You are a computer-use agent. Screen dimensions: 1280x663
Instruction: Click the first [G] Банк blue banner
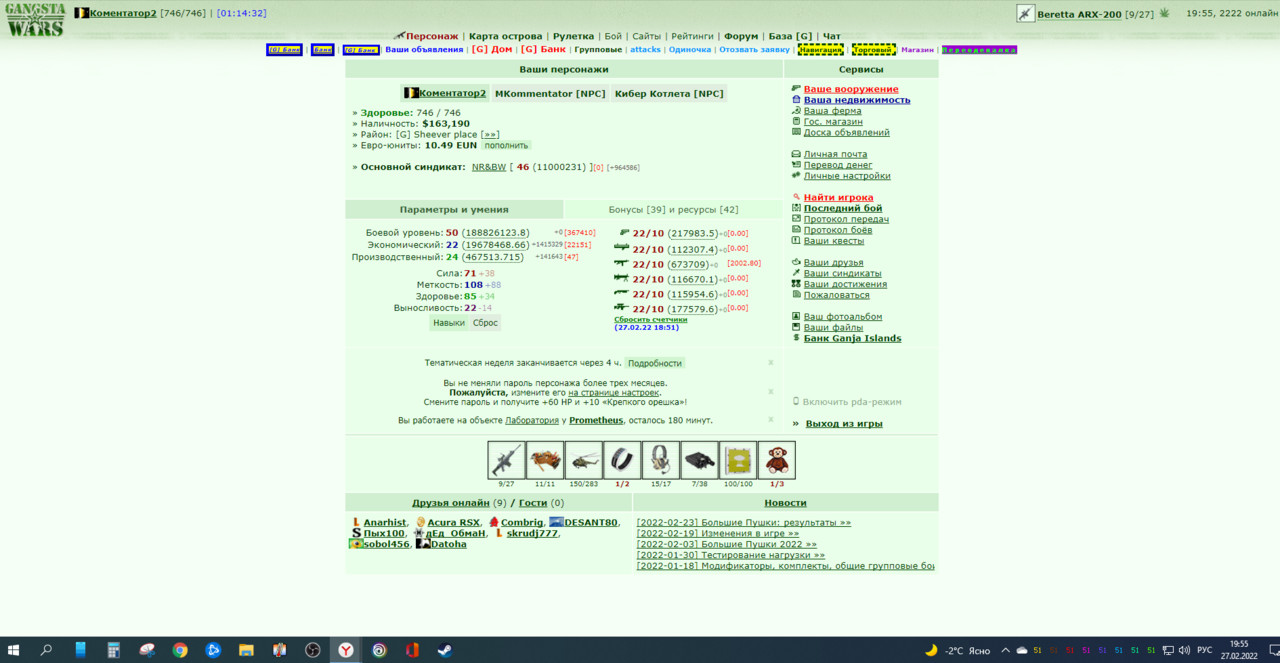[284, 50]
